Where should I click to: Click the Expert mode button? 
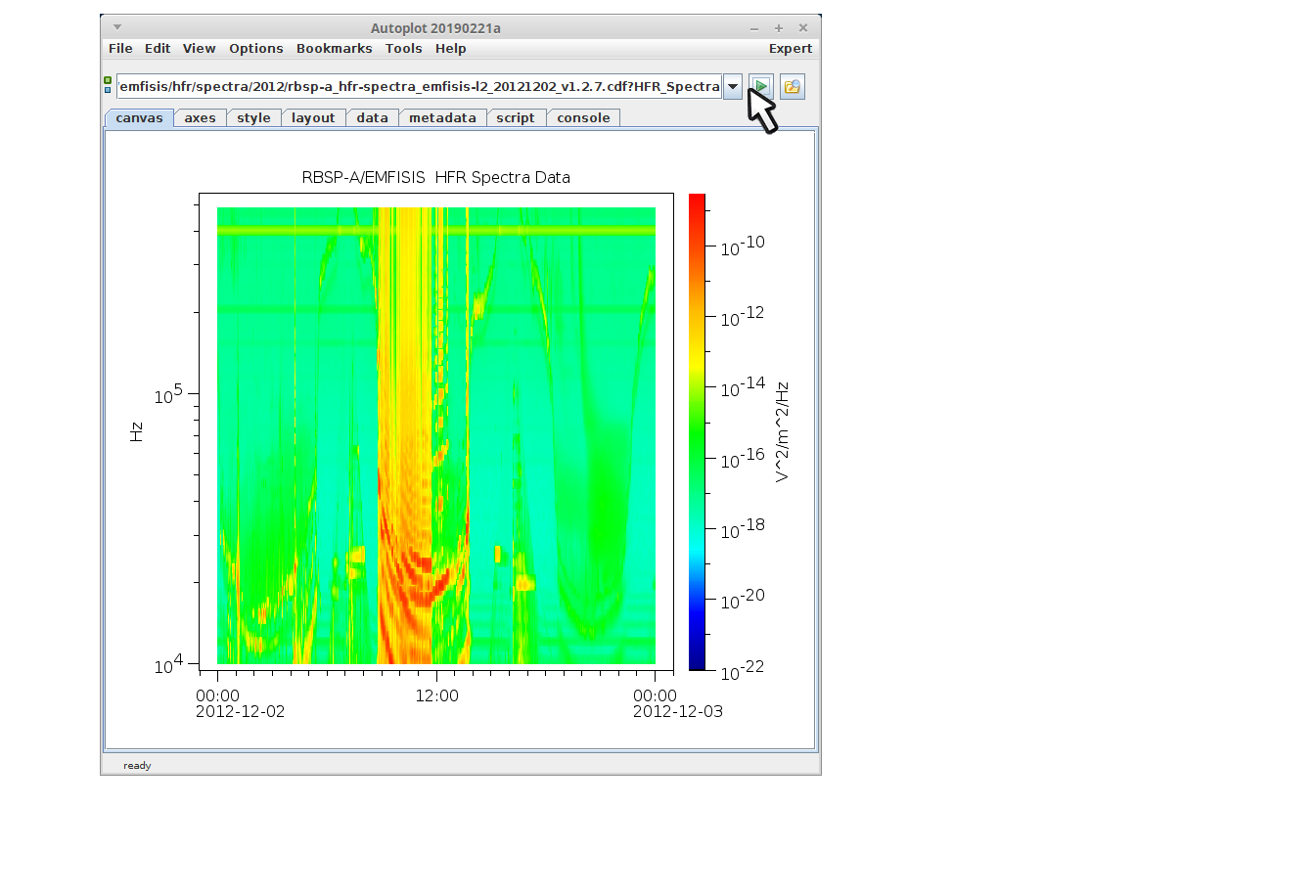pyautogui.click(x=790, y=49)
